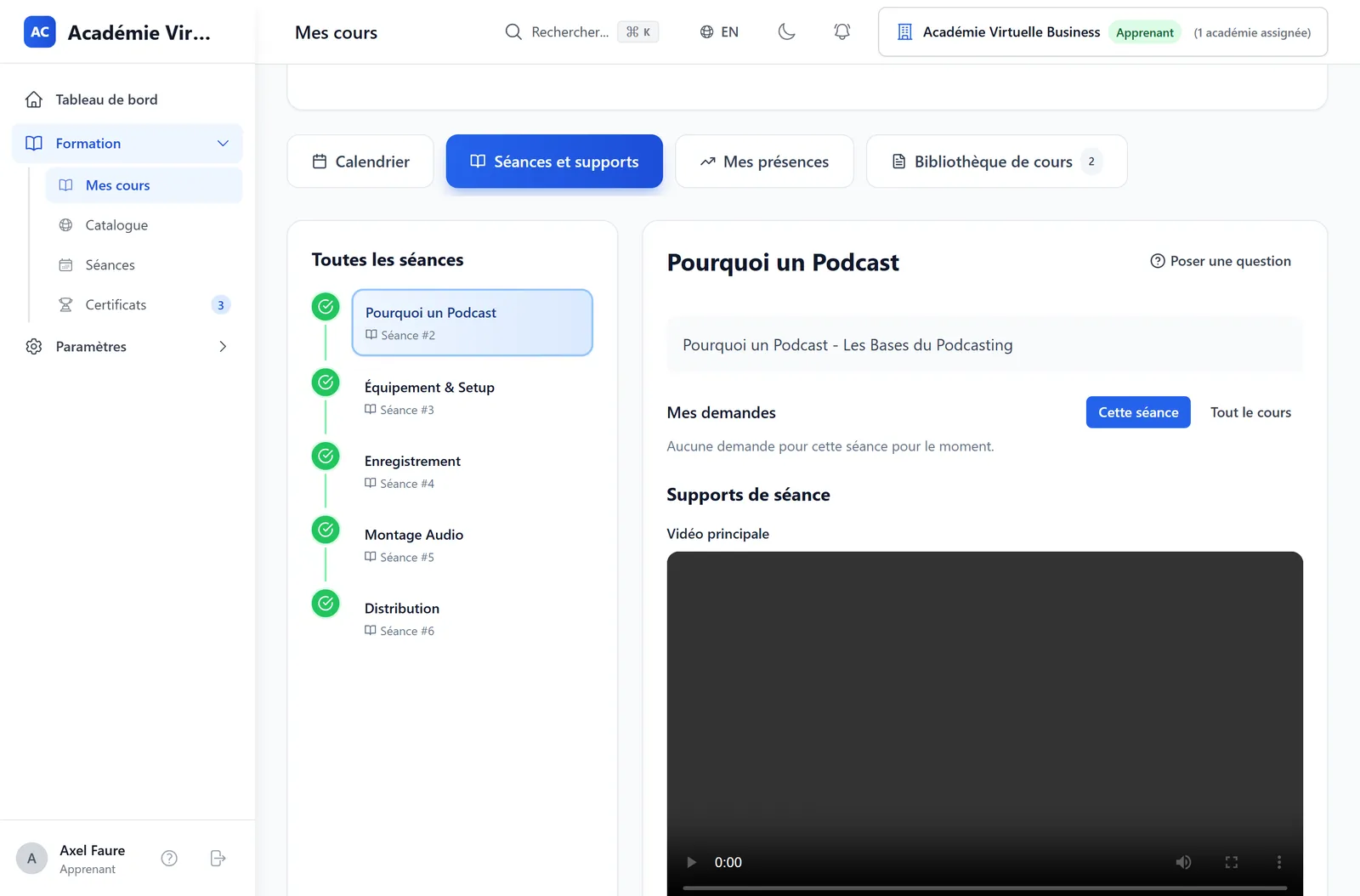
Task: Expand the Paramètres menu chevron
Action: click(x=223, y=347)
